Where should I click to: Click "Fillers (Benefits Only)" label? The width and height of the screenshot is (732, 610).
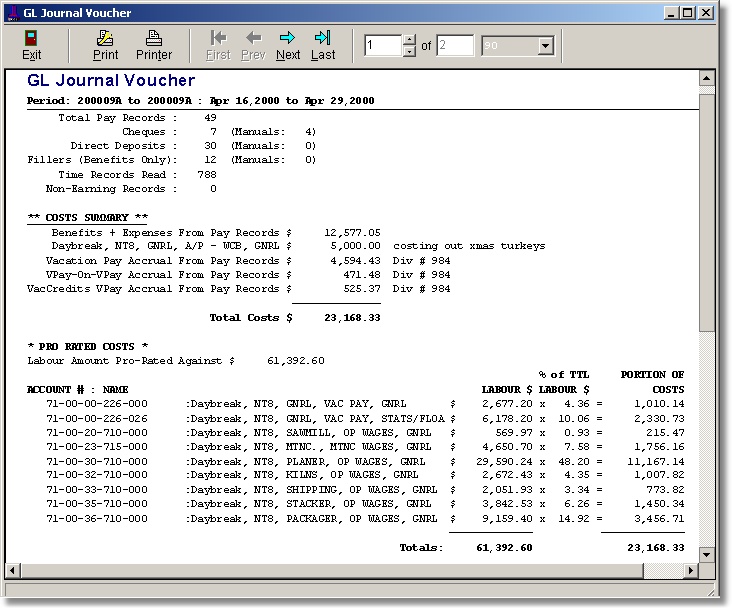tap(102, 160)
